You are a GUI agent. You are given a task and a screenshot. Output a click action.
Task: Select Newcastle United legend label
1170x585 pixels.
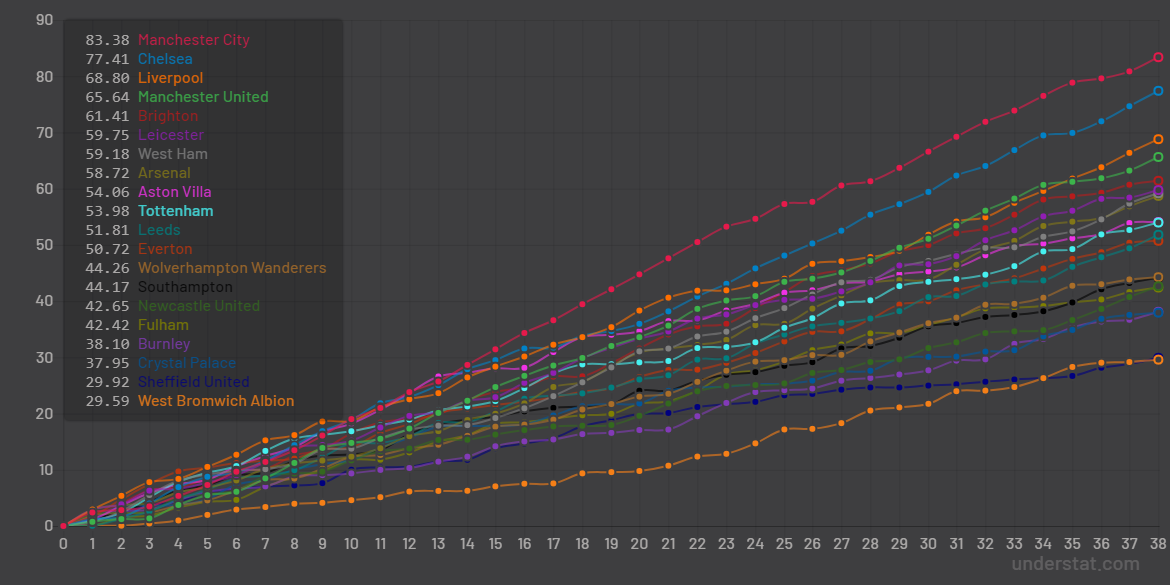click(x=199, y=306)
